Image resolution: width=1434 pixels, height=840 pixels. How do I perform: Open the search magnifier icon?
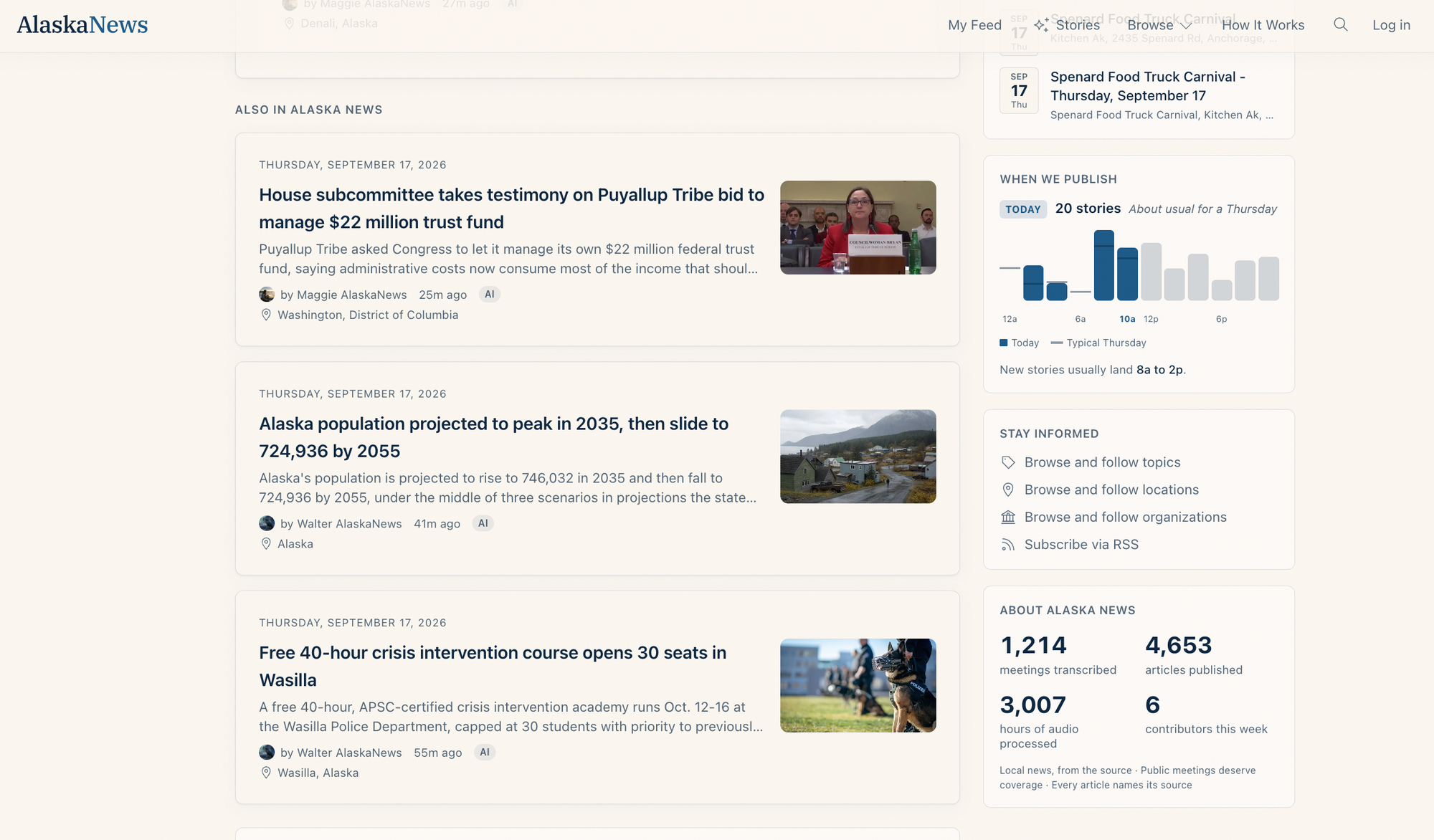pos(1340,25)
